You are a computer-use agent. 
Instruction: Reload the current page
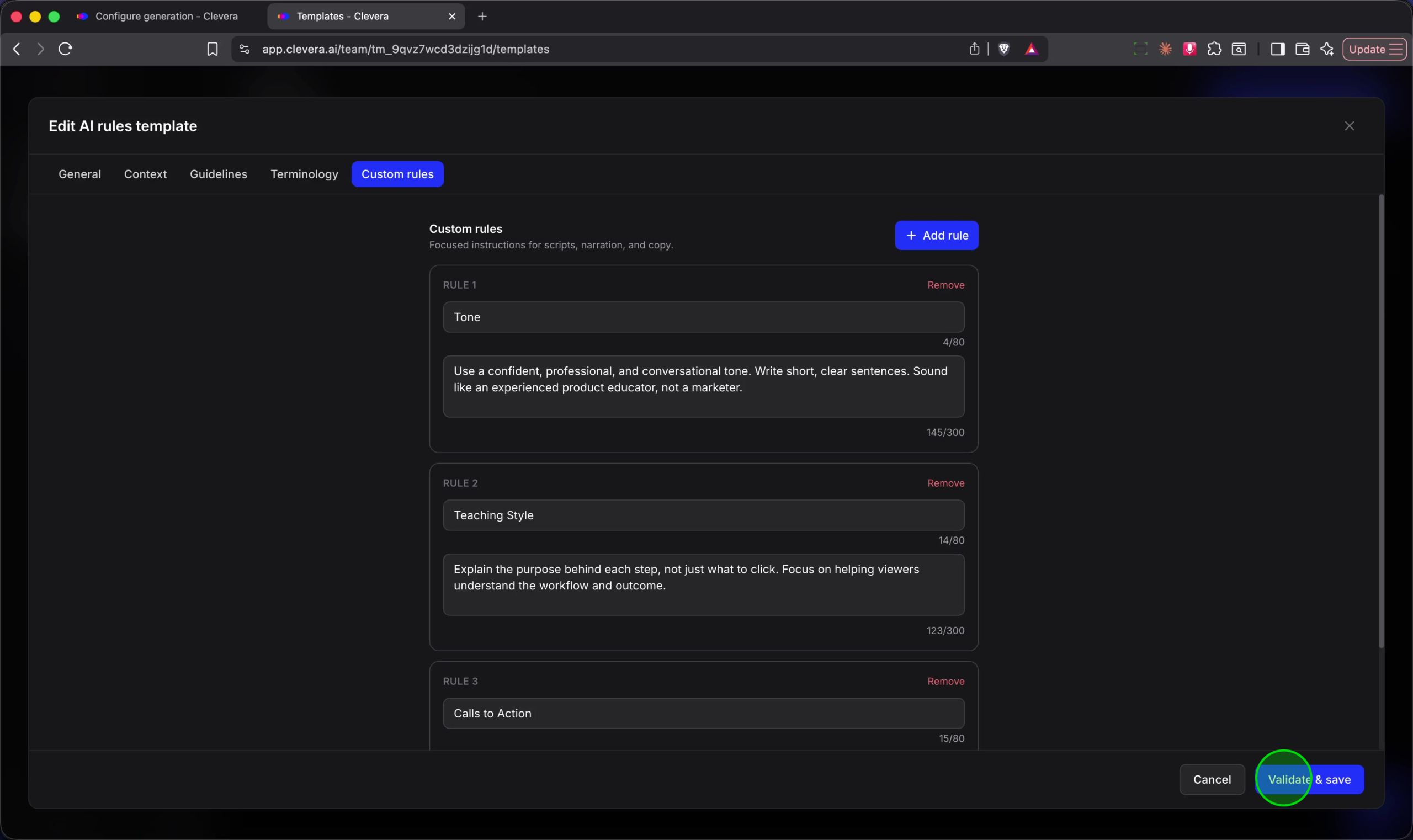pos(65,49)
